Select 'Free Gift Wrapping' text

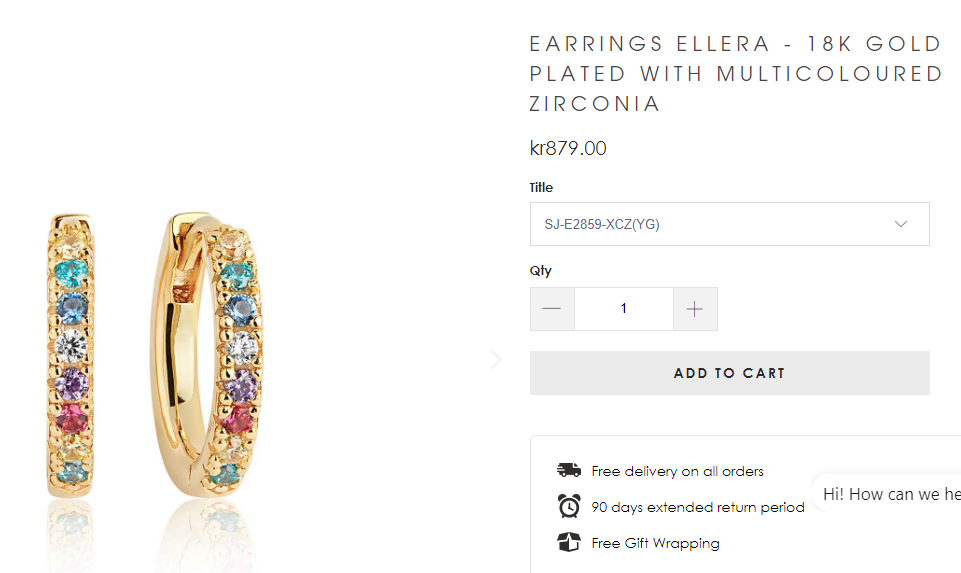(x=655, y=543)
